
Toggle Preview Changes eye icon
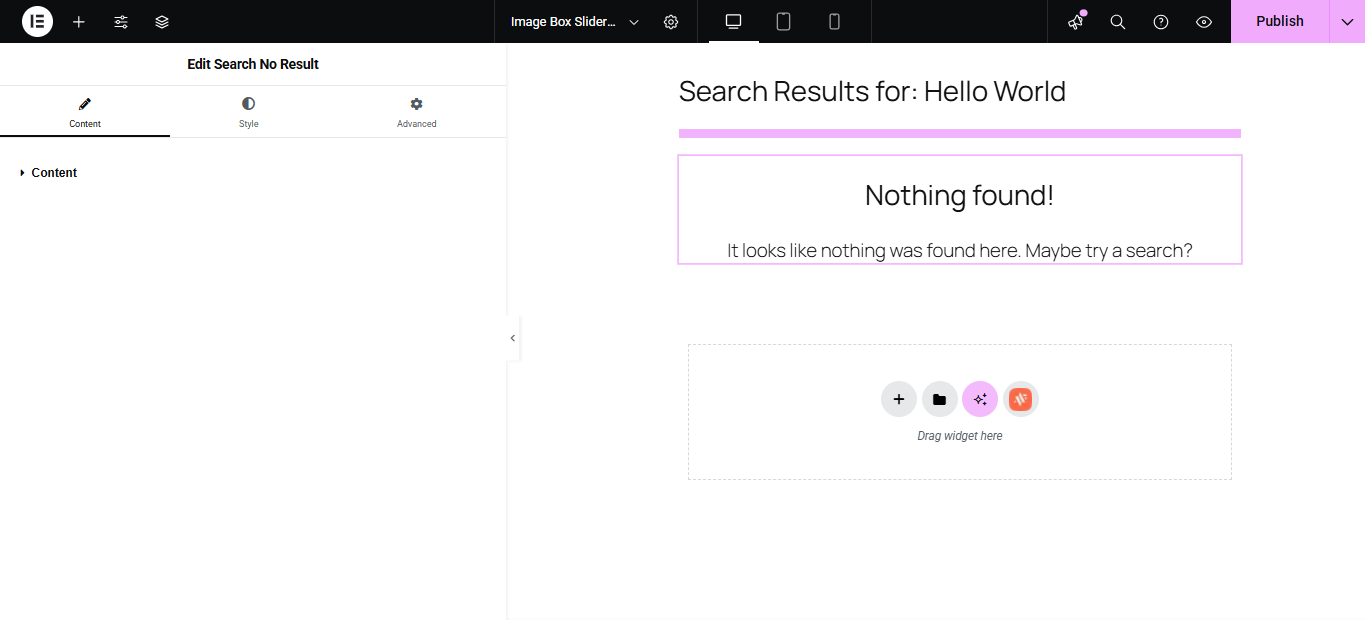1204,22
